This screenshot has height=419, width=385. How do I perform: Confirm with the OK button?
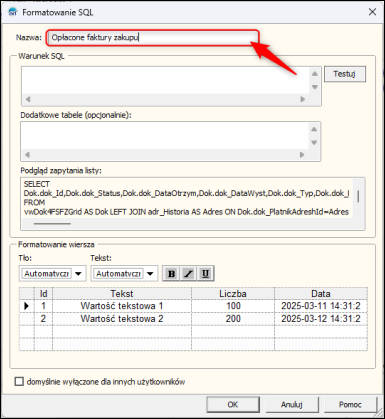(233, 404)
